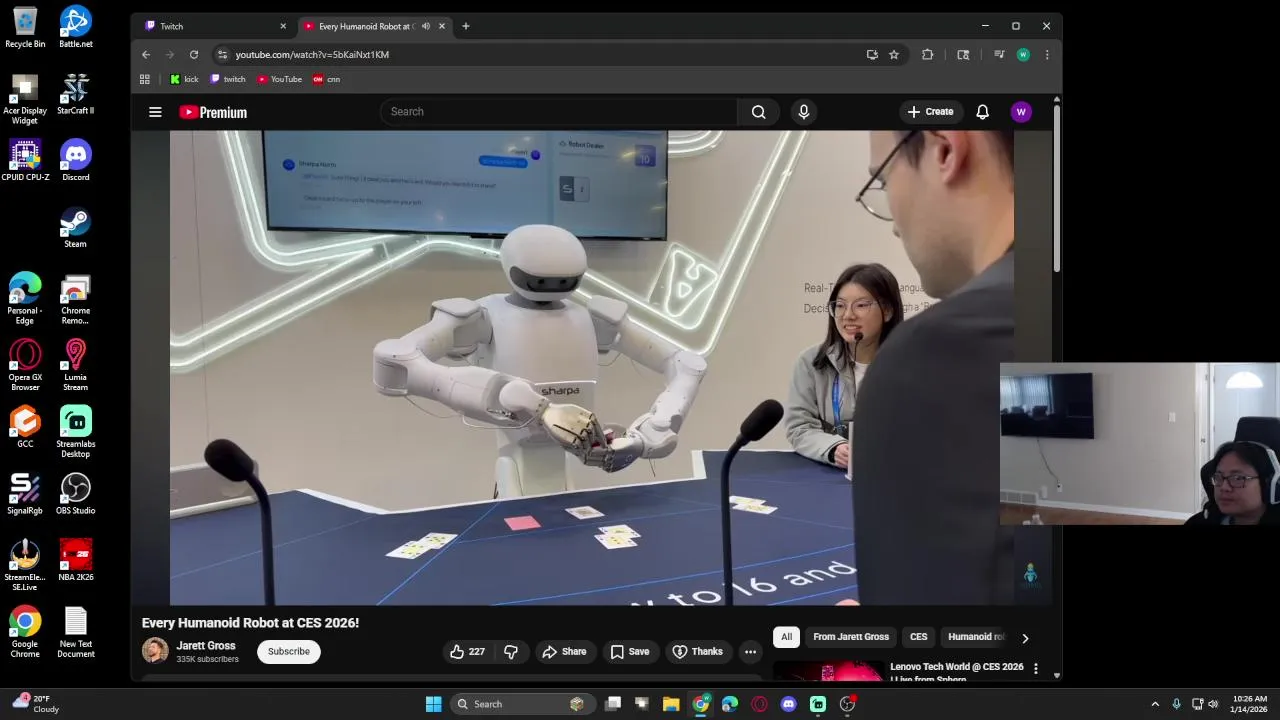Select the CES filter chip
Image resolution: width=1280 pixels, height=720 pixels.
(x=918, y=637)
